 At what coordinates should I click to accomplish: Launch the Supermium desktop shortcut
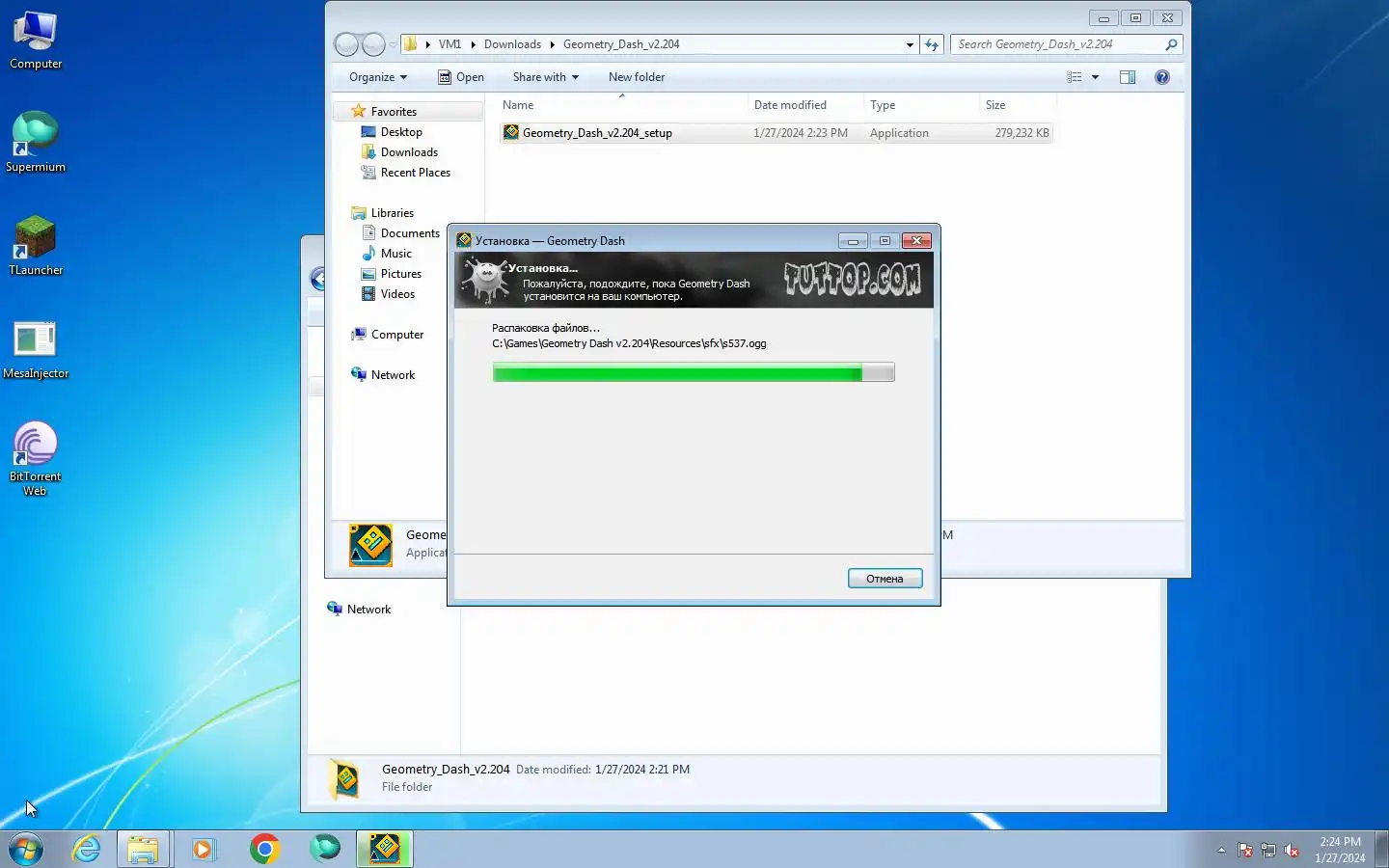pyautogui.click(x=36, y=143)
